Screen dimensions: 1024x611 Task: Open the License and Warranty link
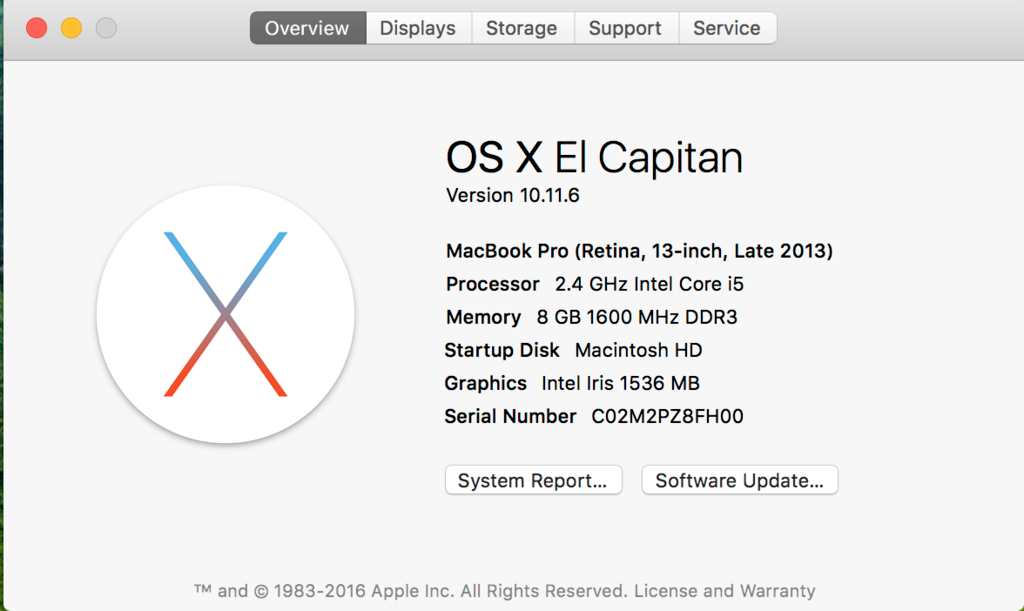click(724, 591)
